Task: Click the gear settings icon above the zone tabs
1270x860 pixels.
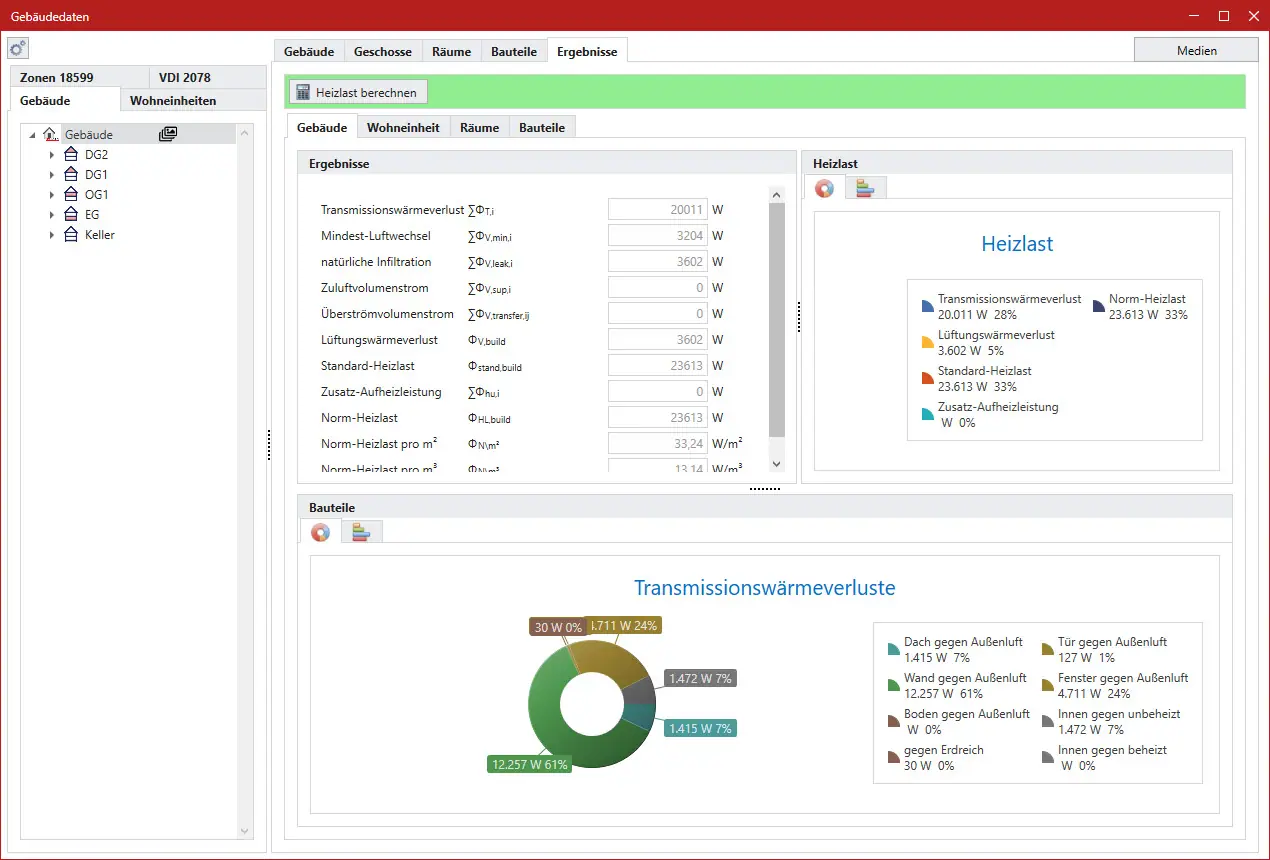Action: 18,49
